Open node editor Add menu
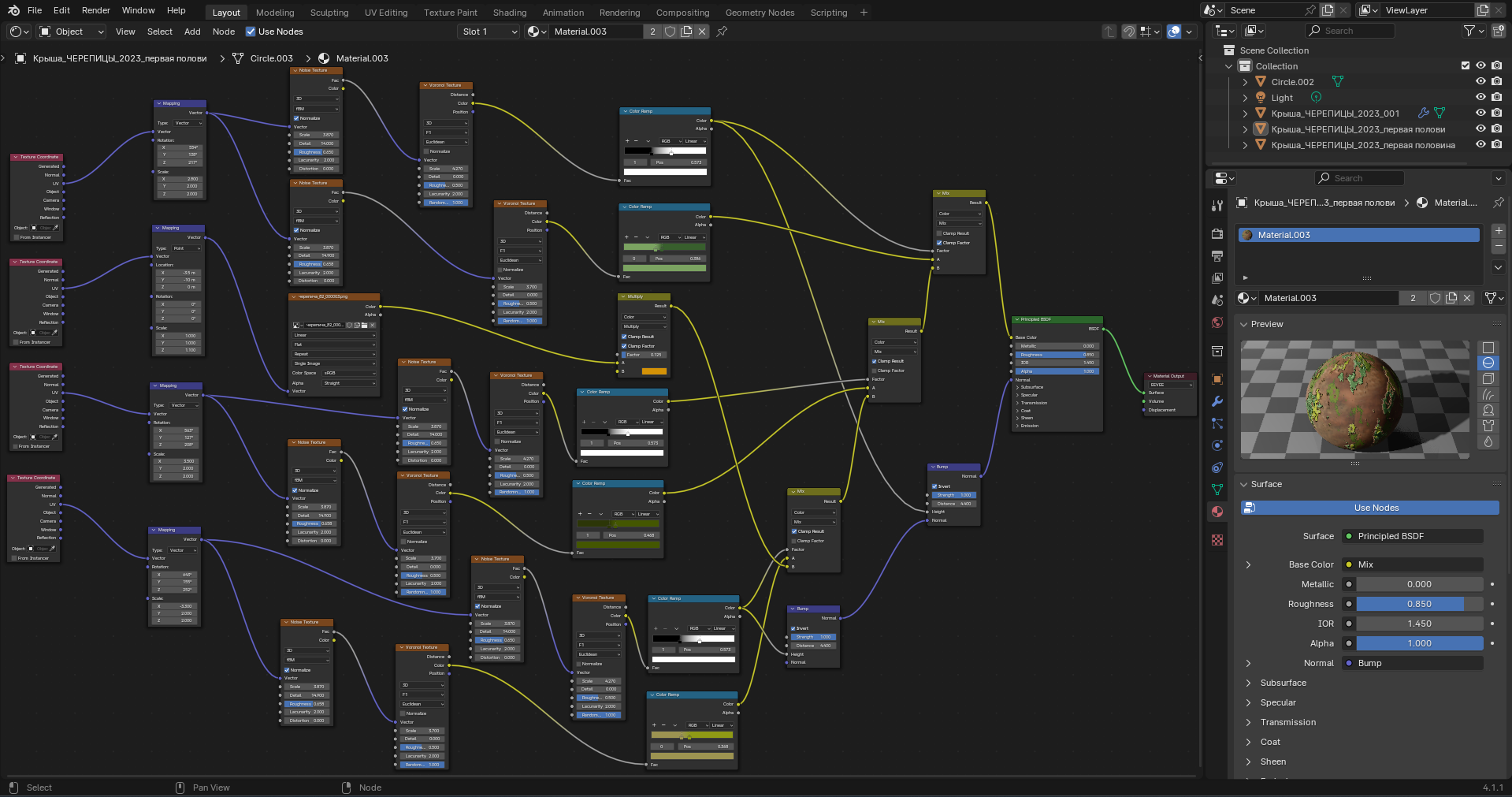The image size is (1512, 797). (x=192, y=32)
